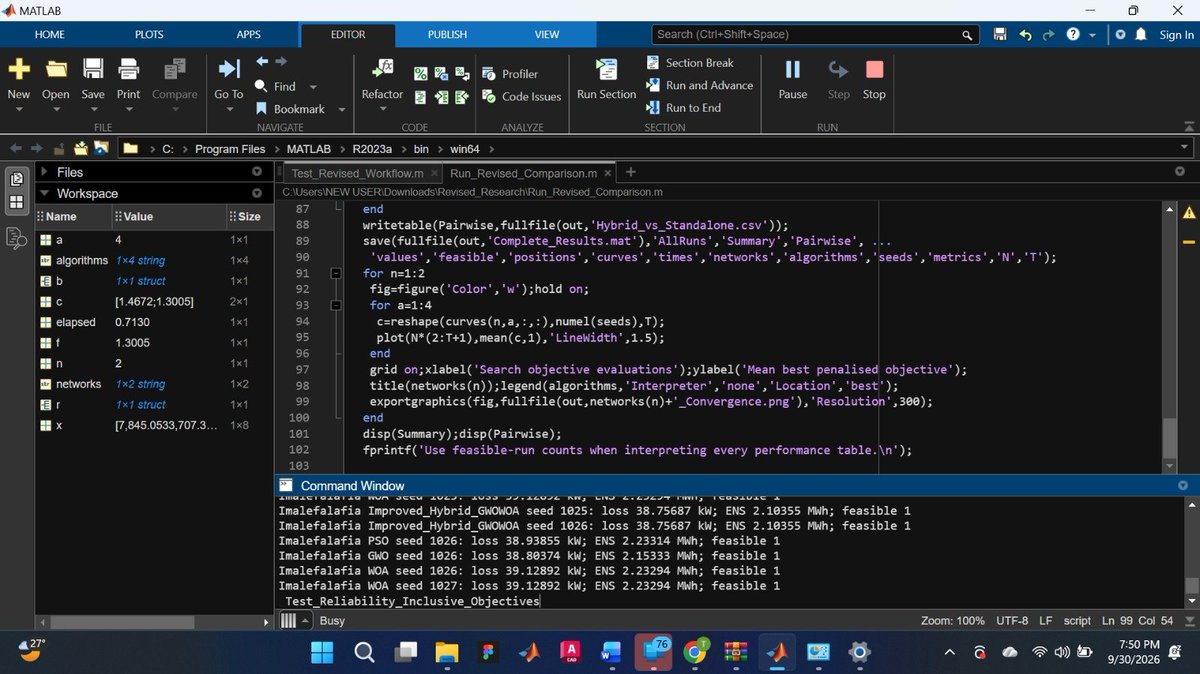
Task: Click the Find magnifier tool
Action: pos(277,86)
